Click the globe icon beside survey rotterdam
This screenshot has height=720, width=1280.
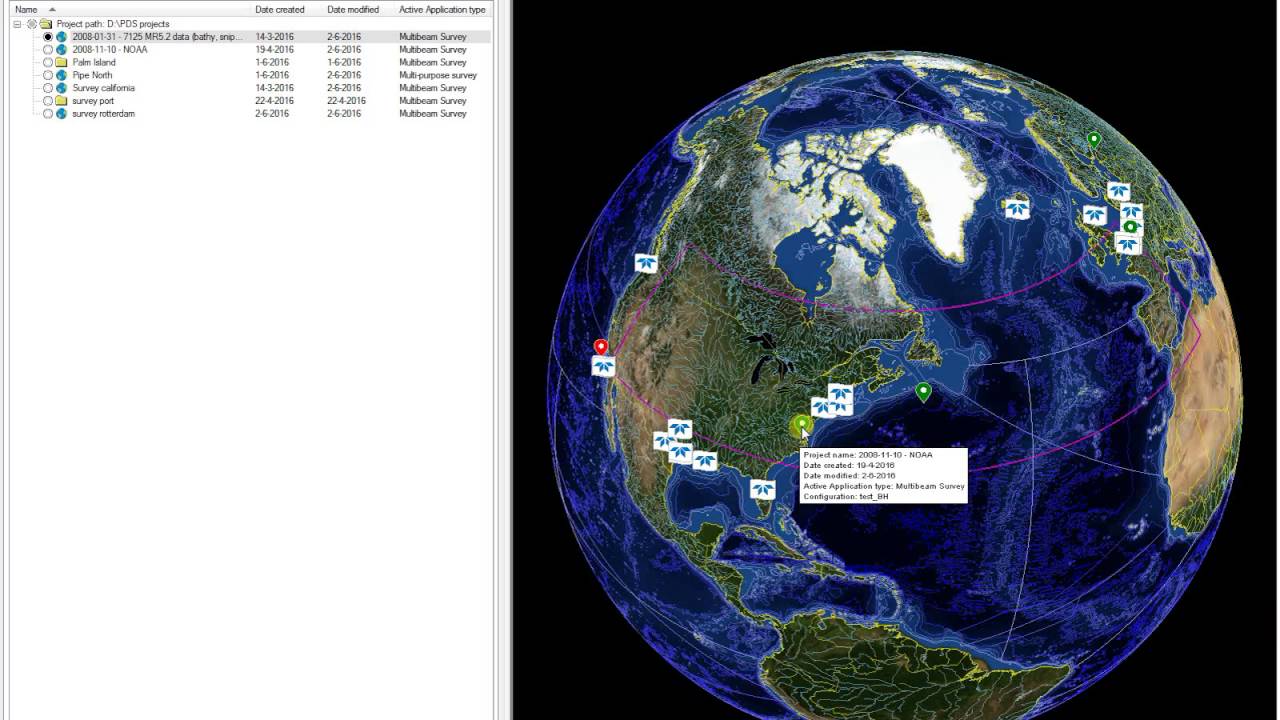point(61,114)
